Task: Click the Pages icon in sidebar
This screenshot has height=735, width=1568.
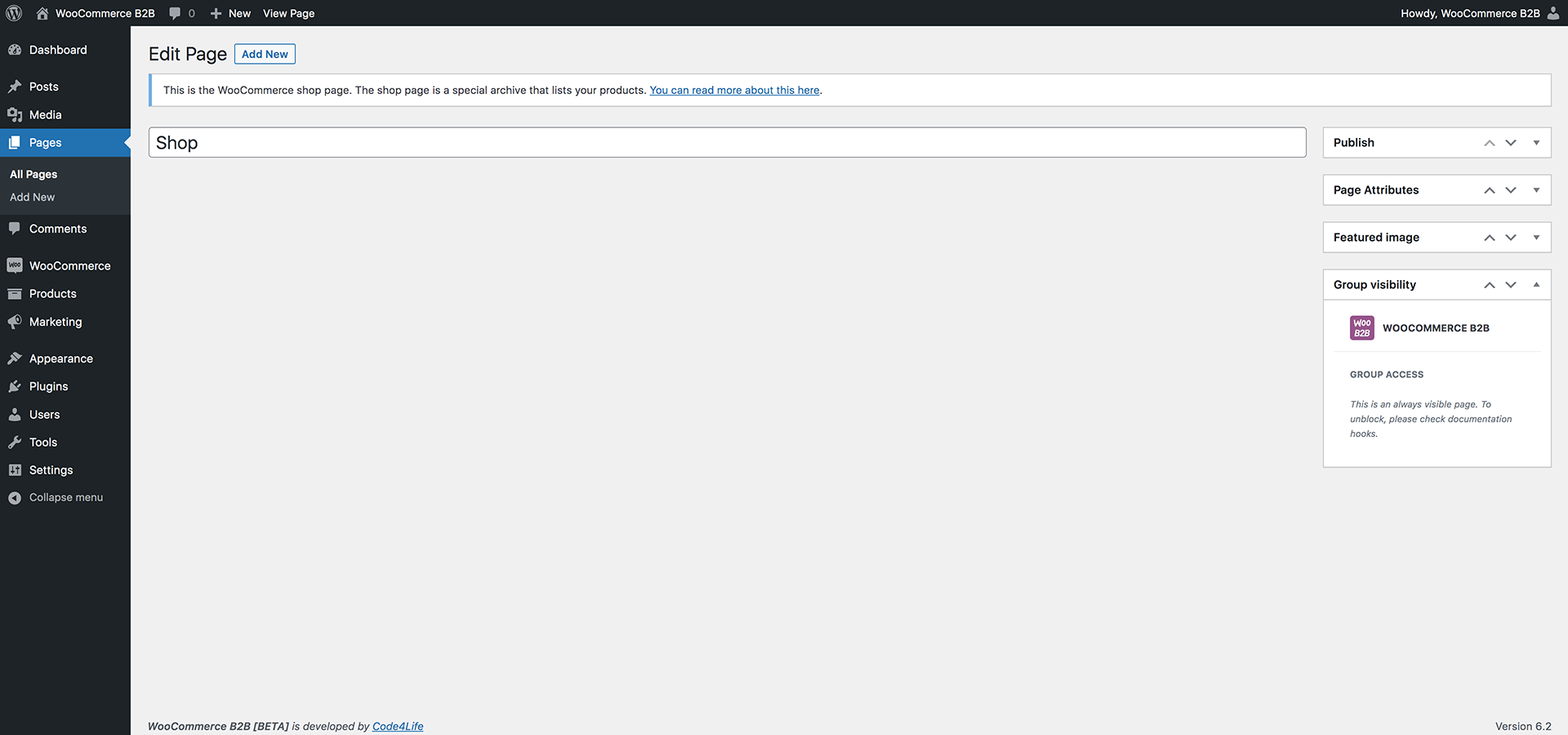Action: point(15,143)
